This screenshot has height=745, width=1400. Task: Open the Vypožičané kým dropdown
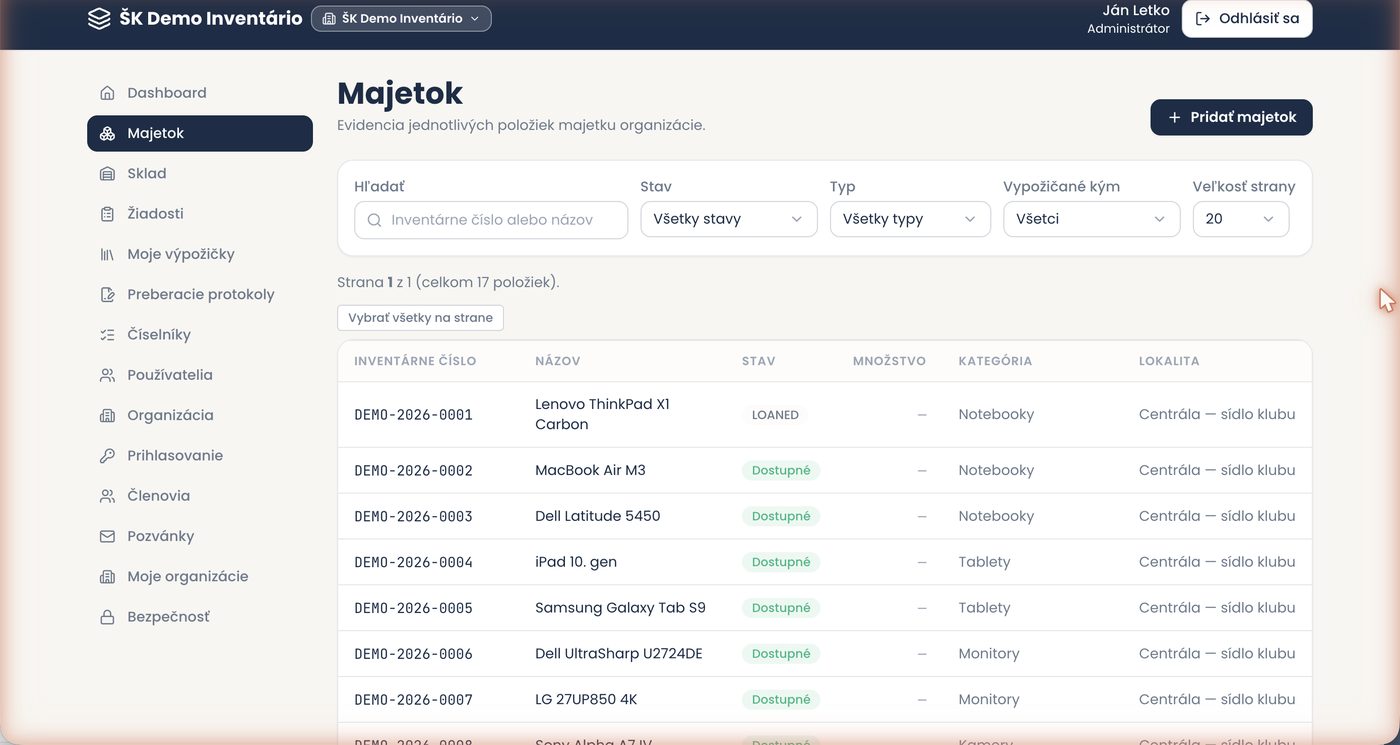coord(1092,219)
